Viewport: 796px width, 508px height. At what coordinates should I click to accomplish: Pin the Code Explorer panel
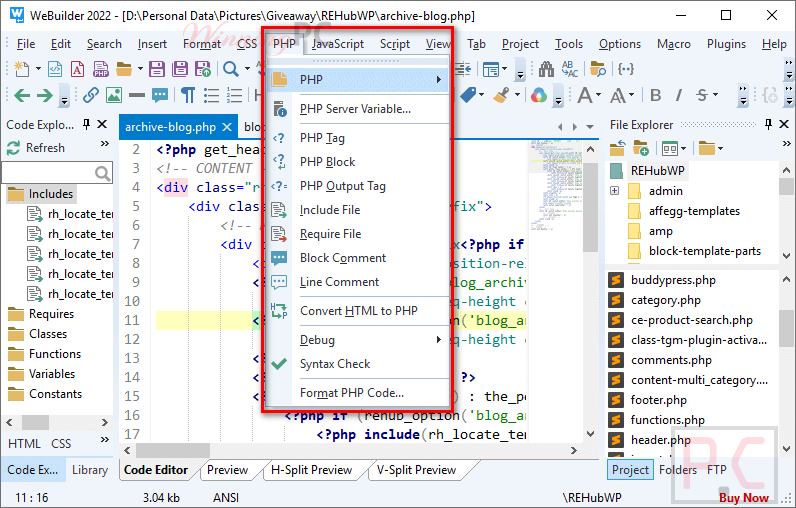86,124
